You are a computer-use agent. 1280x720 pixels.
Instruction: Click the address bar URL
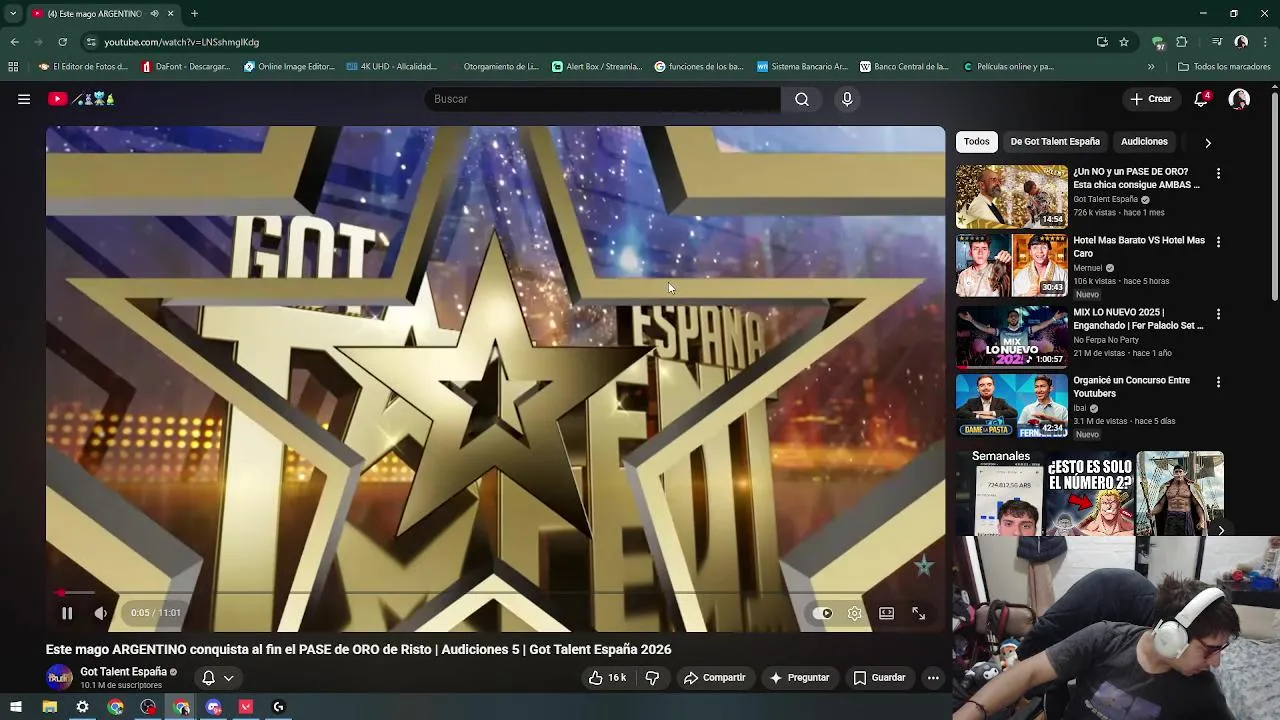click(x=181, y=42)
